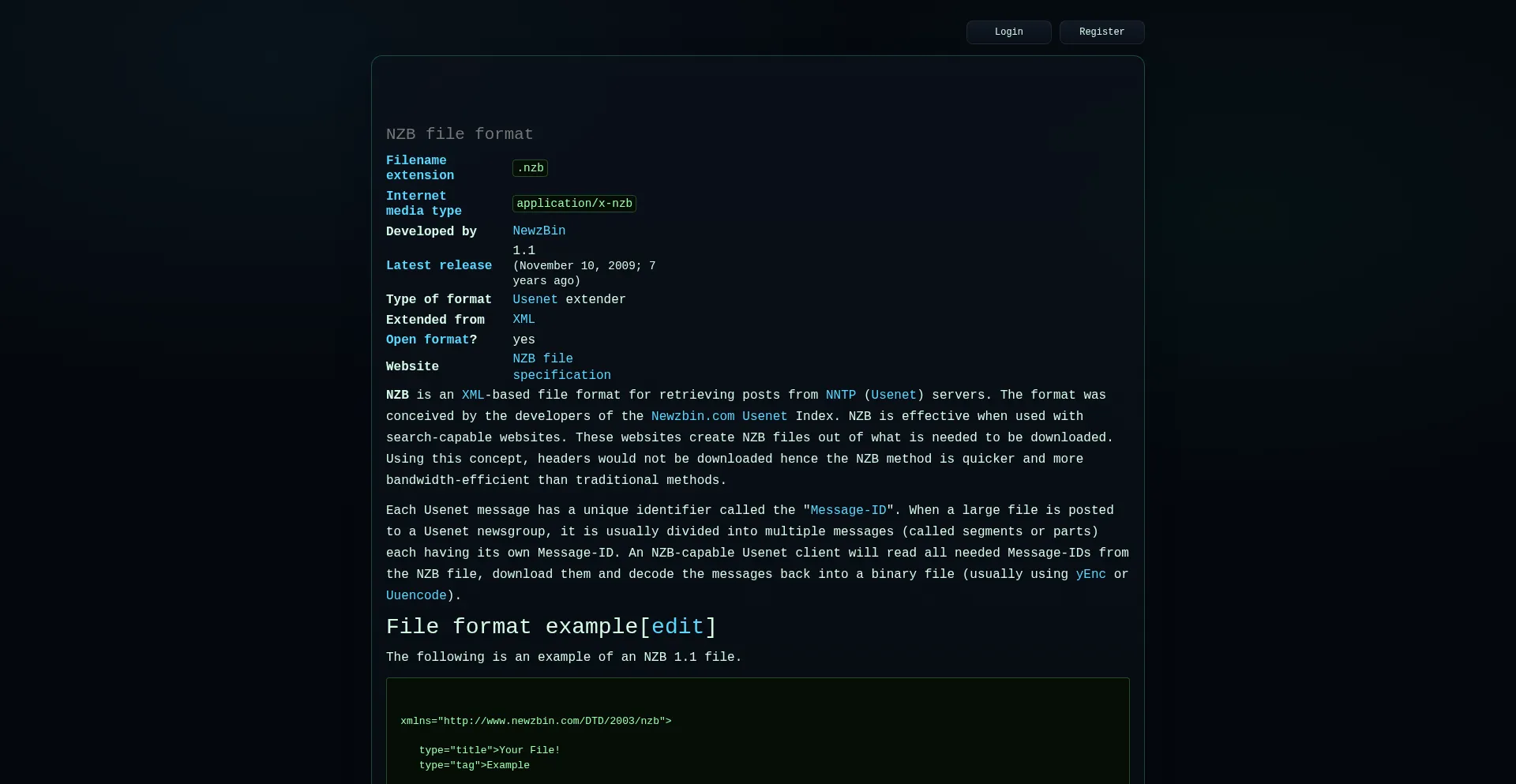Select the type="title" code line

[490, 750]
